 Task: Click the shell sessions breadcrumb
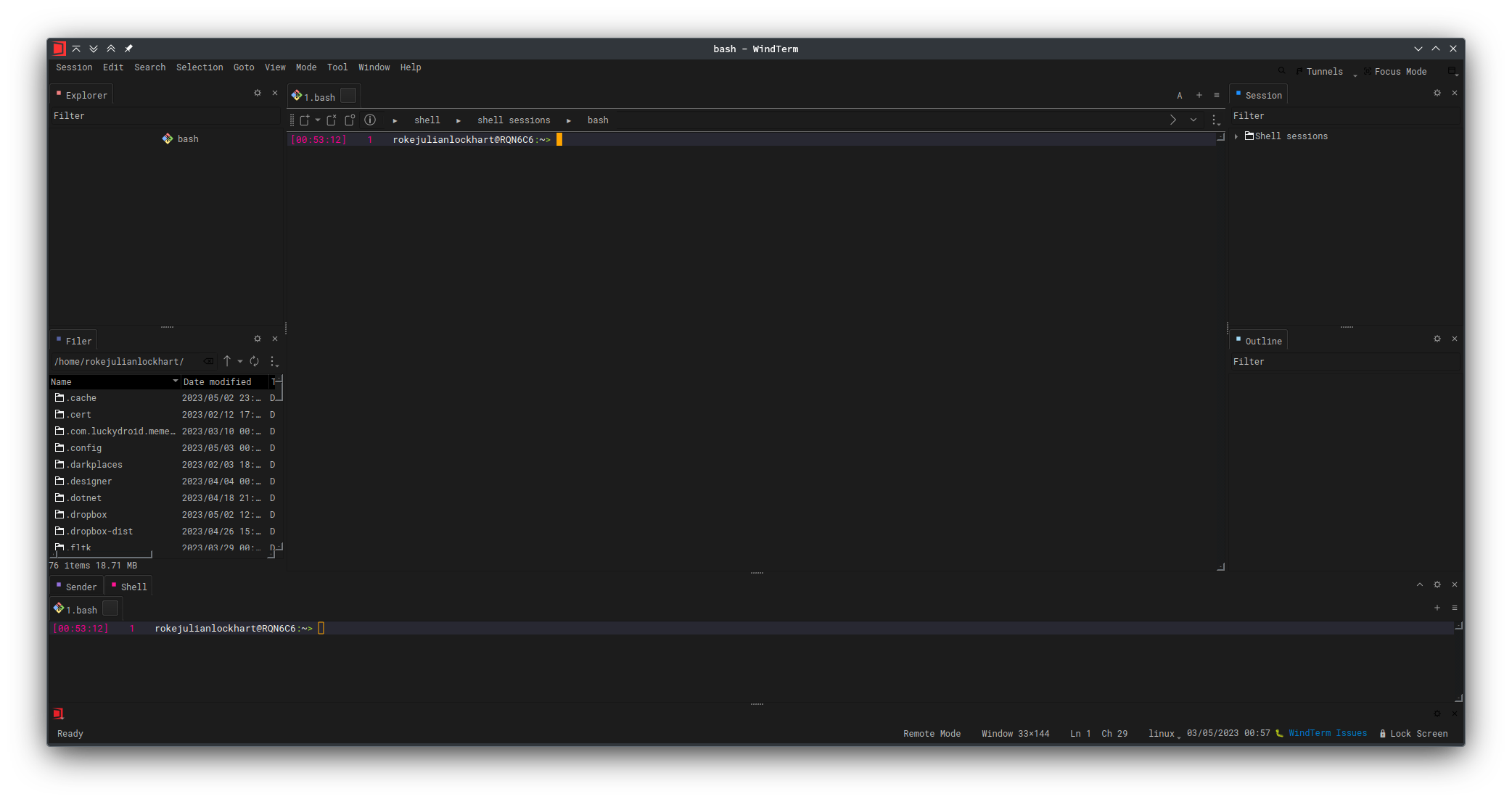click(x=514, y=120)
